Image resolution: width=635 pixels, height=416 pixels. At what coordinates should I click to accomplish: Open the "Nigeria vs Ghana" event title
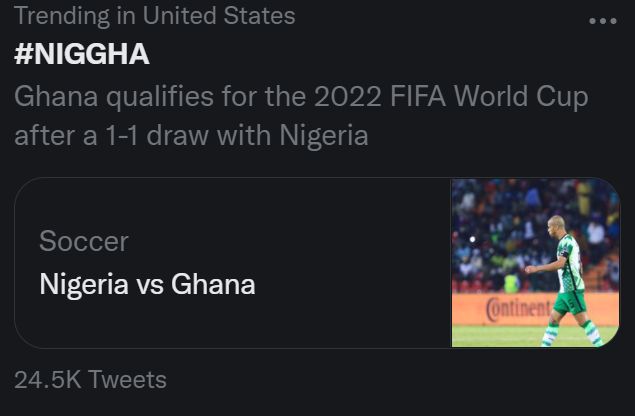[x=147, y=285]
